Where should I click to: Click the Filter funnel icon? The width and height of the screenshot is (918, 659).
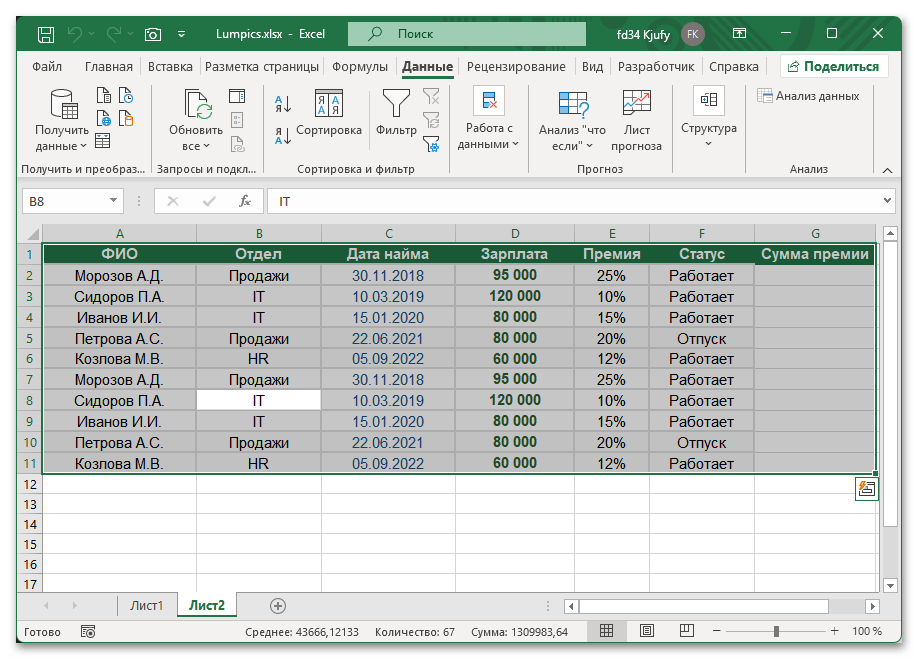396,104
